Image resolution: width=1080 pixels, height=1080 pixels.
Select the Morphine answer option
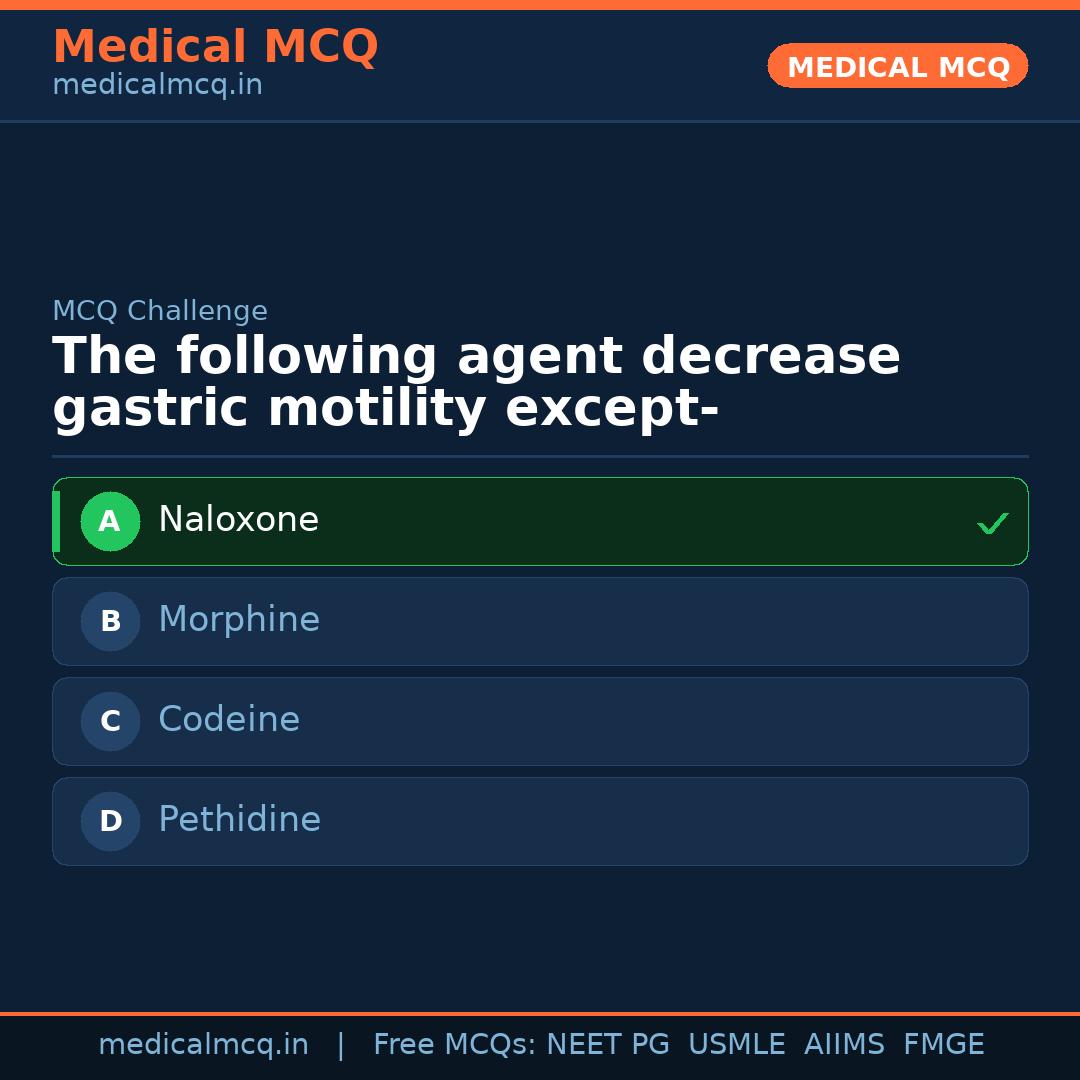pos(540,621)
